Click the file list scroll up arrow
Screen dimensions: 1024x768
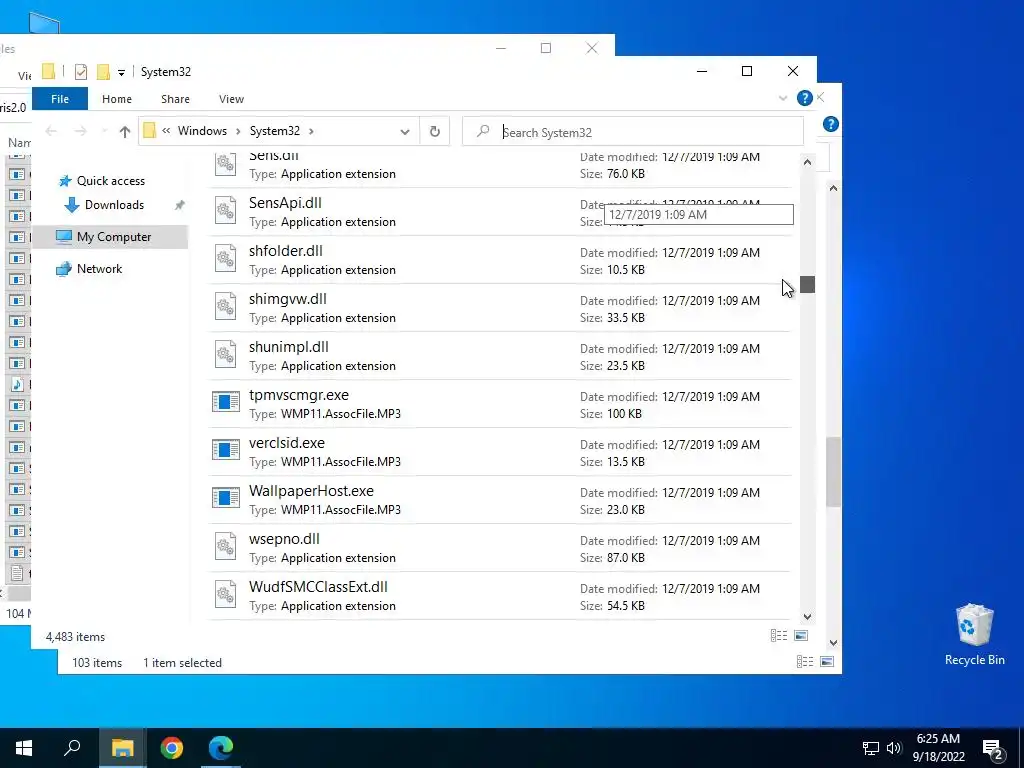807,162
